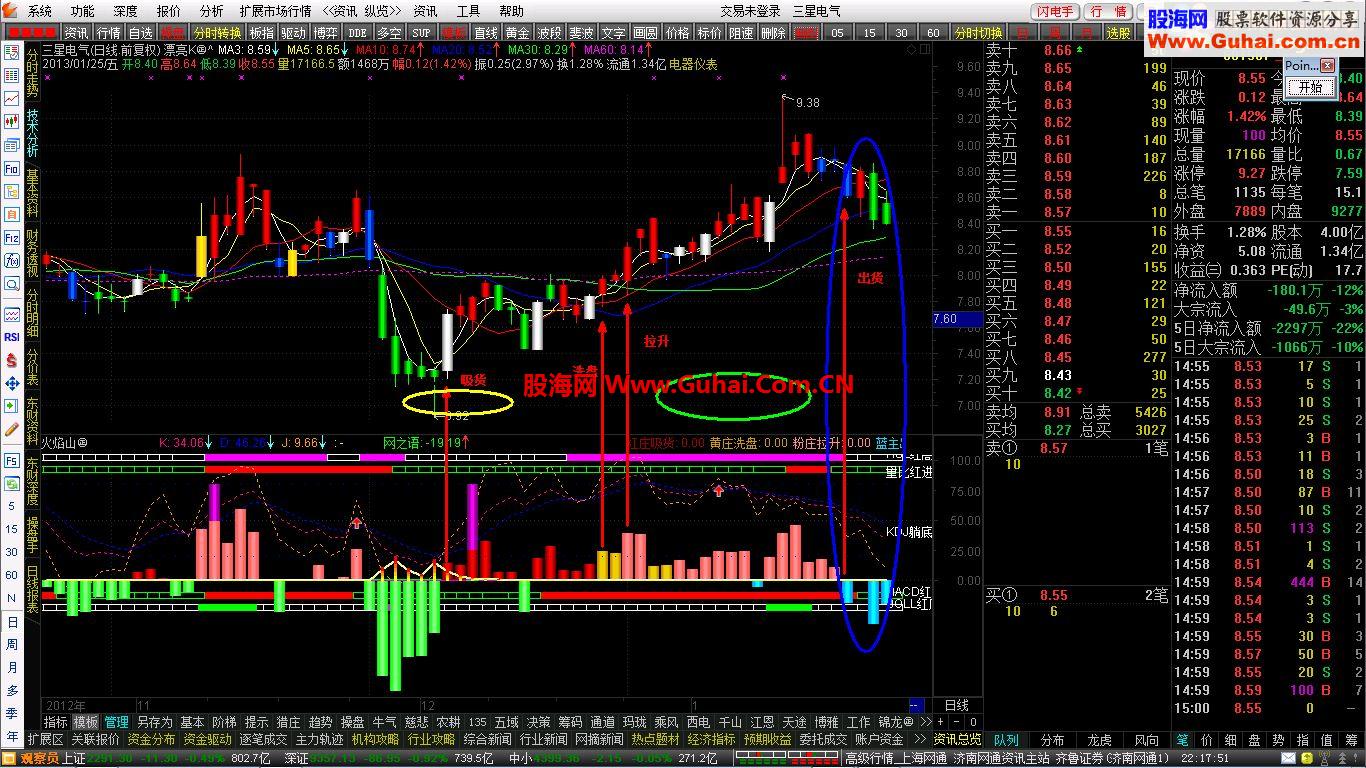Open the 系统 menu
The height and width of the screenshot is (768, 1366).
click(x=40, y=11)
